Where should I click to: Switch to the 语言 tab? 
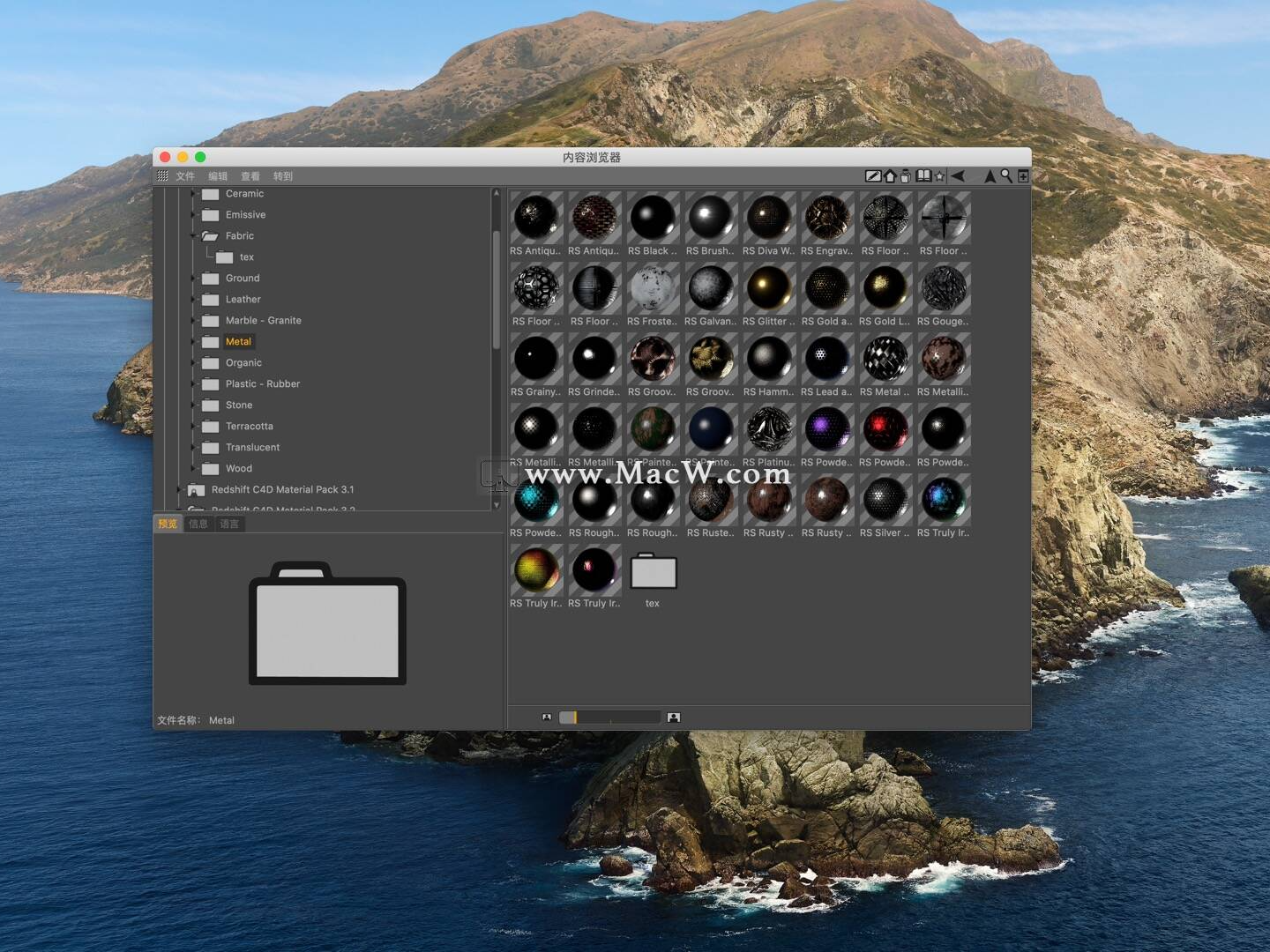point(229,523)
